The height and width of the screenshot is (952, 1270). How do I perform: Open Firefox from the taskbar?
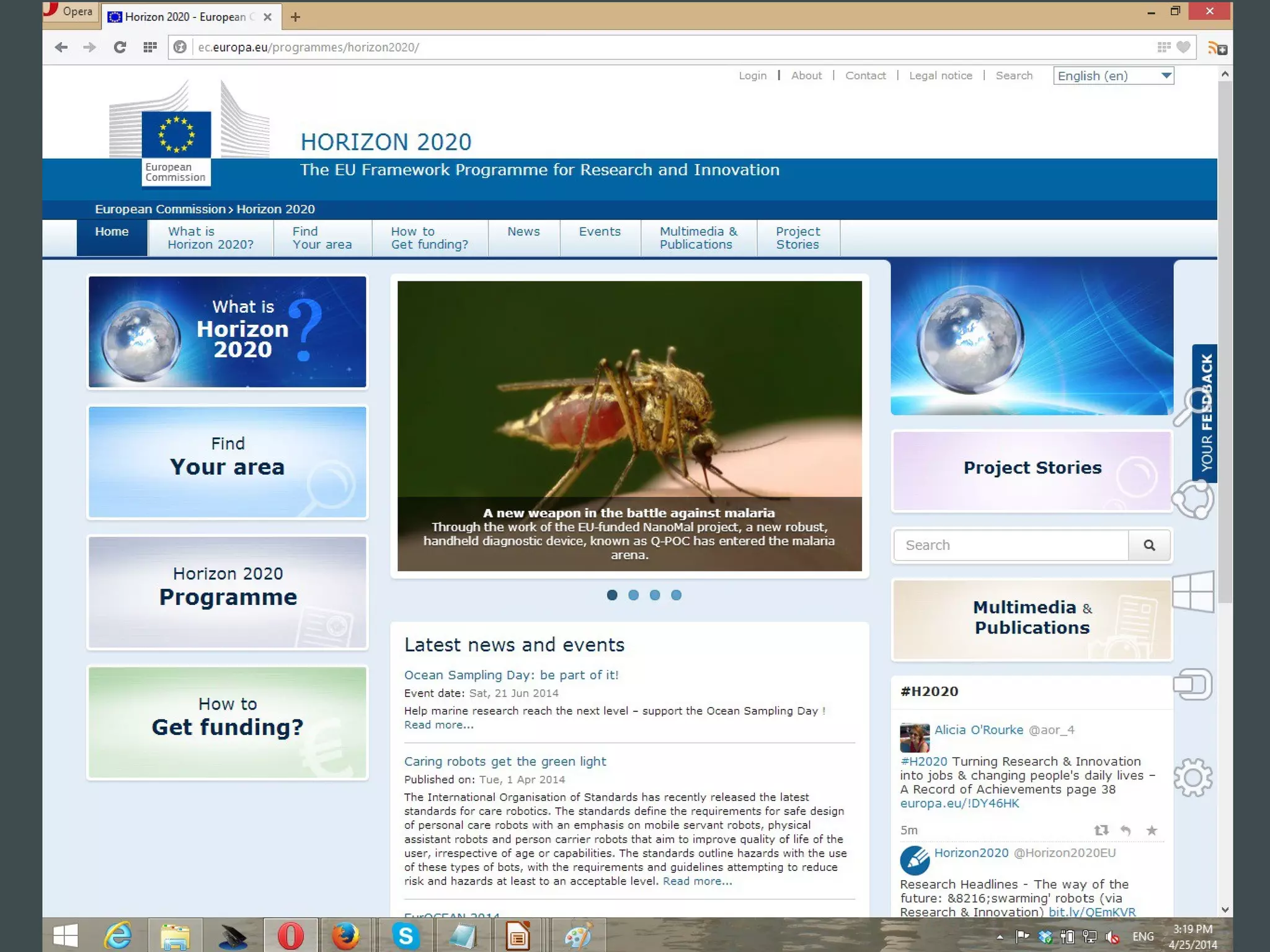click(345, 935)
